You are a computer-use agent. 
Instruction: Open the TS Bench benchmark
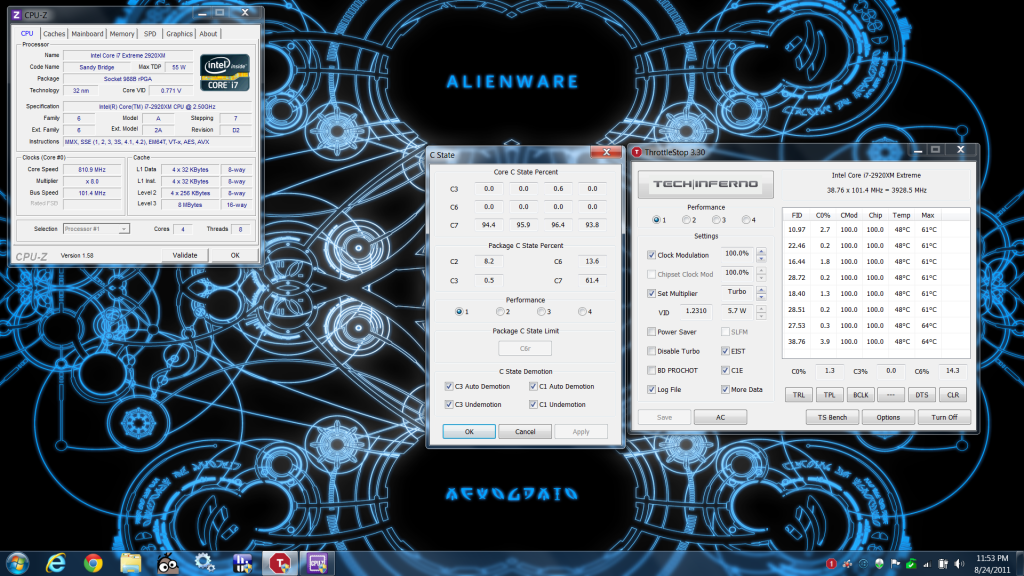point(832,417)
